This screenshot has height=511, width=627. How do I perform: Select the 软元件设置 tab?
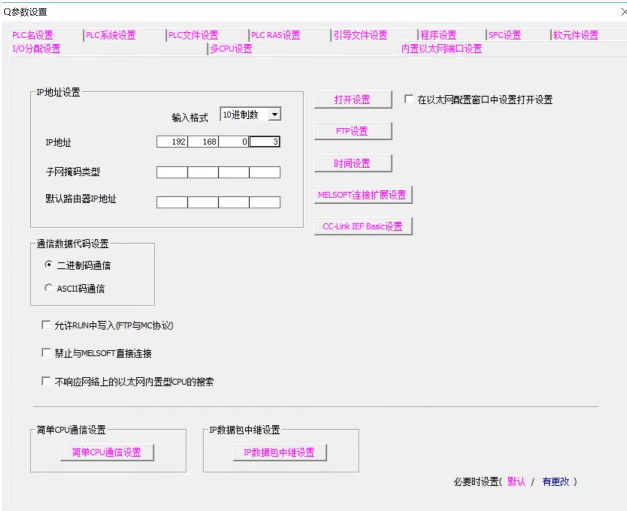tap(575, 36)
